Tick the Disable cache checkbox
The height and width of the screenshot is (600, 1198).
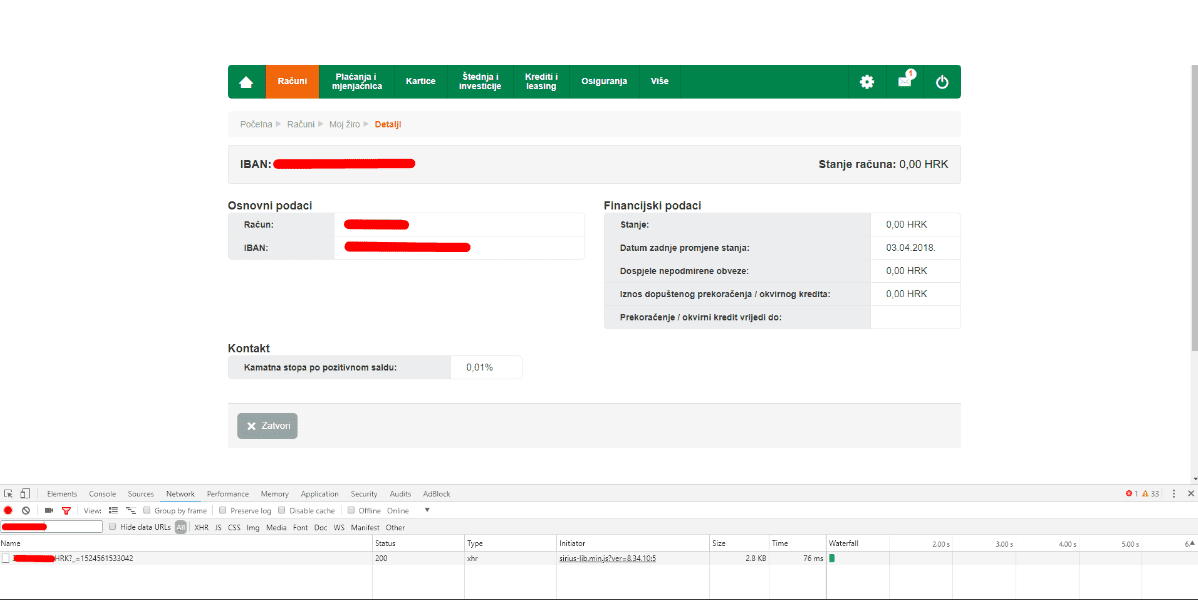point(281,511)
